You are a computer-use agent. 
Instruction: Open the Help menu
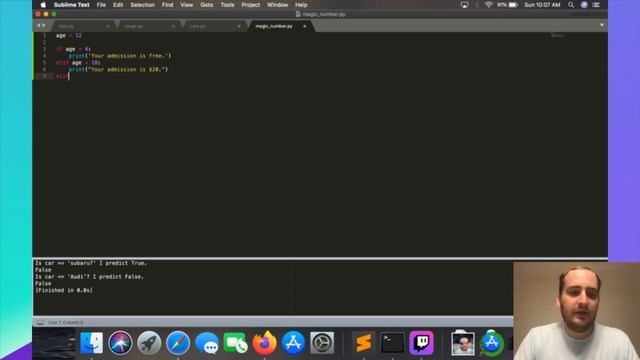(301, 5)
